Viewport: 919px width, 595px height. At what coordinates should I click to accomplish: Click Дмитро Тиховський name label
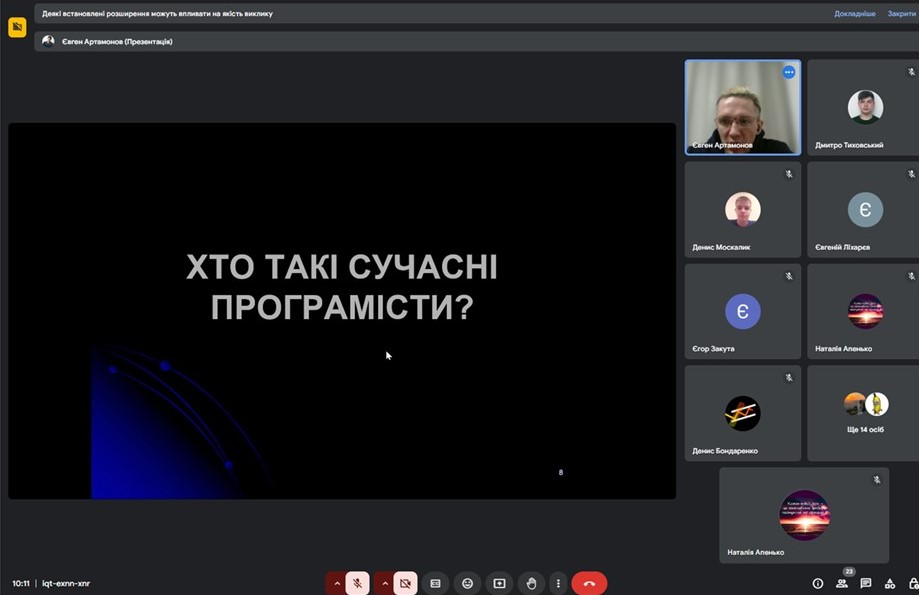(x=849, y=145)
